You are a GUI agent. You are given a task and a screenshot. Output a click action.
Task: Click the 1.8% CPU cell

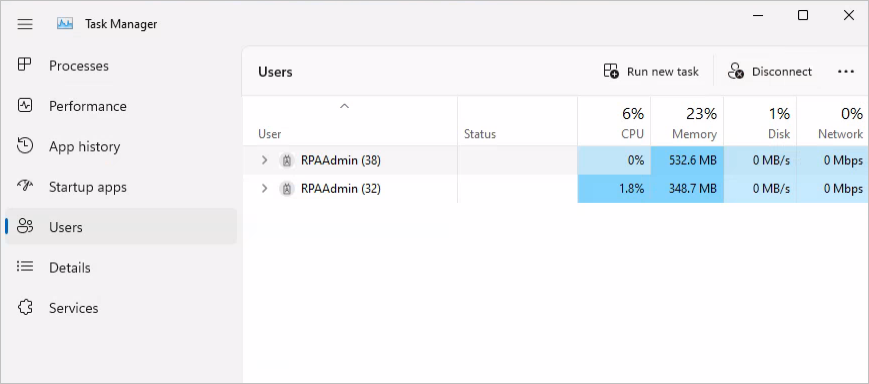point(614,189)
